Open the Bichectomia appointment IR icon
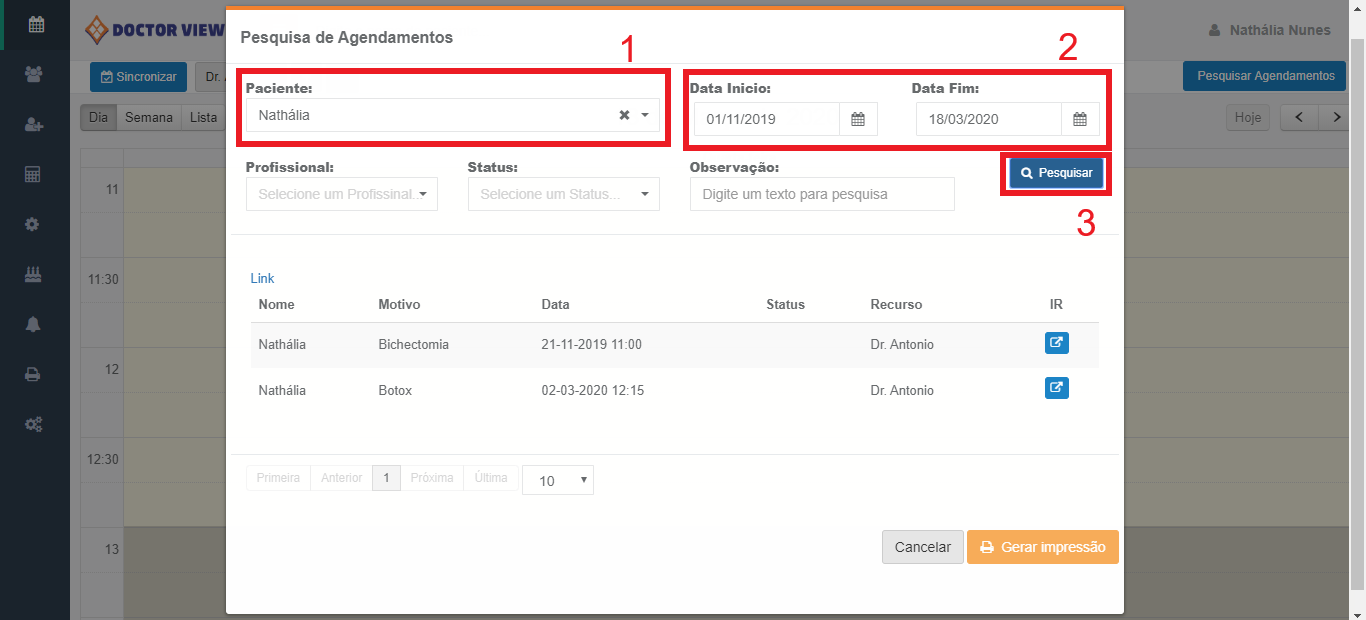1366x620 pixels. coord(1056,343)
